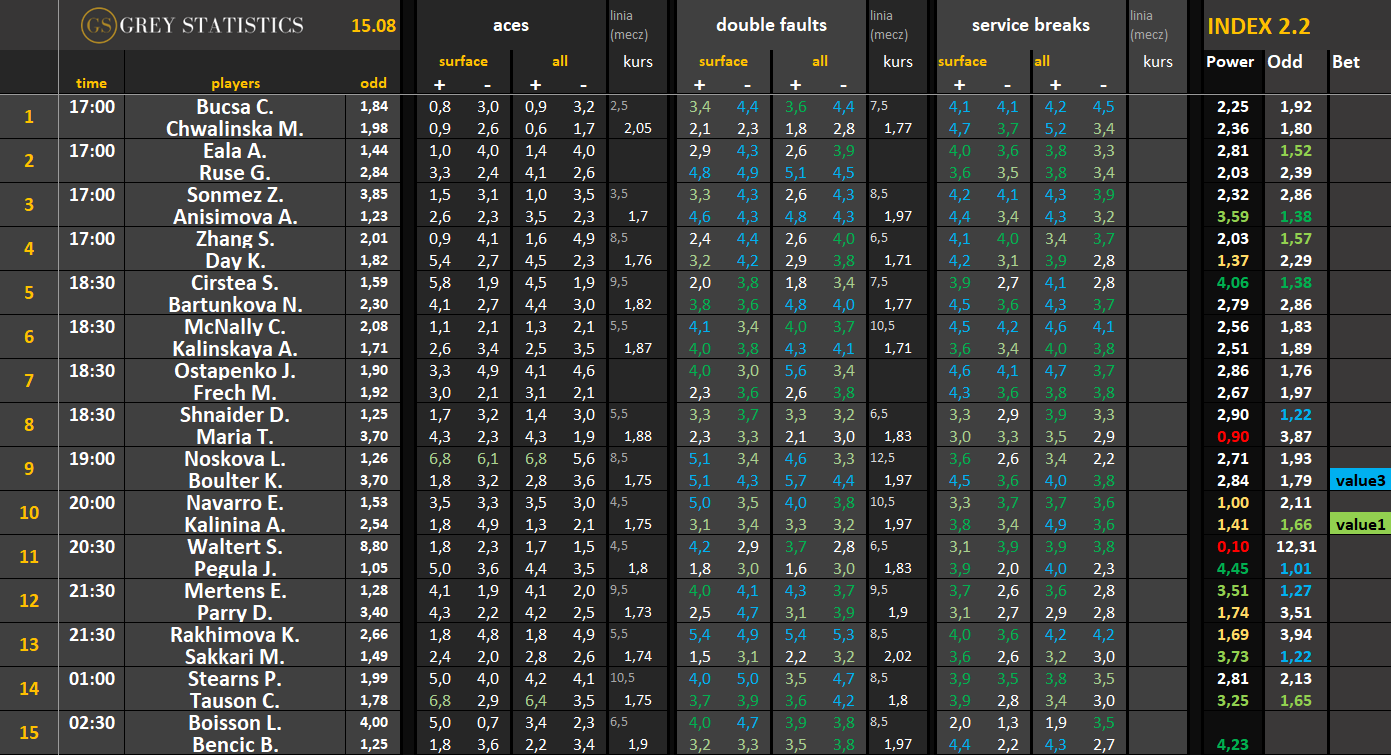Select the 19:00 time cell
Screen dimensions: 1391x755
coord(91,459)
